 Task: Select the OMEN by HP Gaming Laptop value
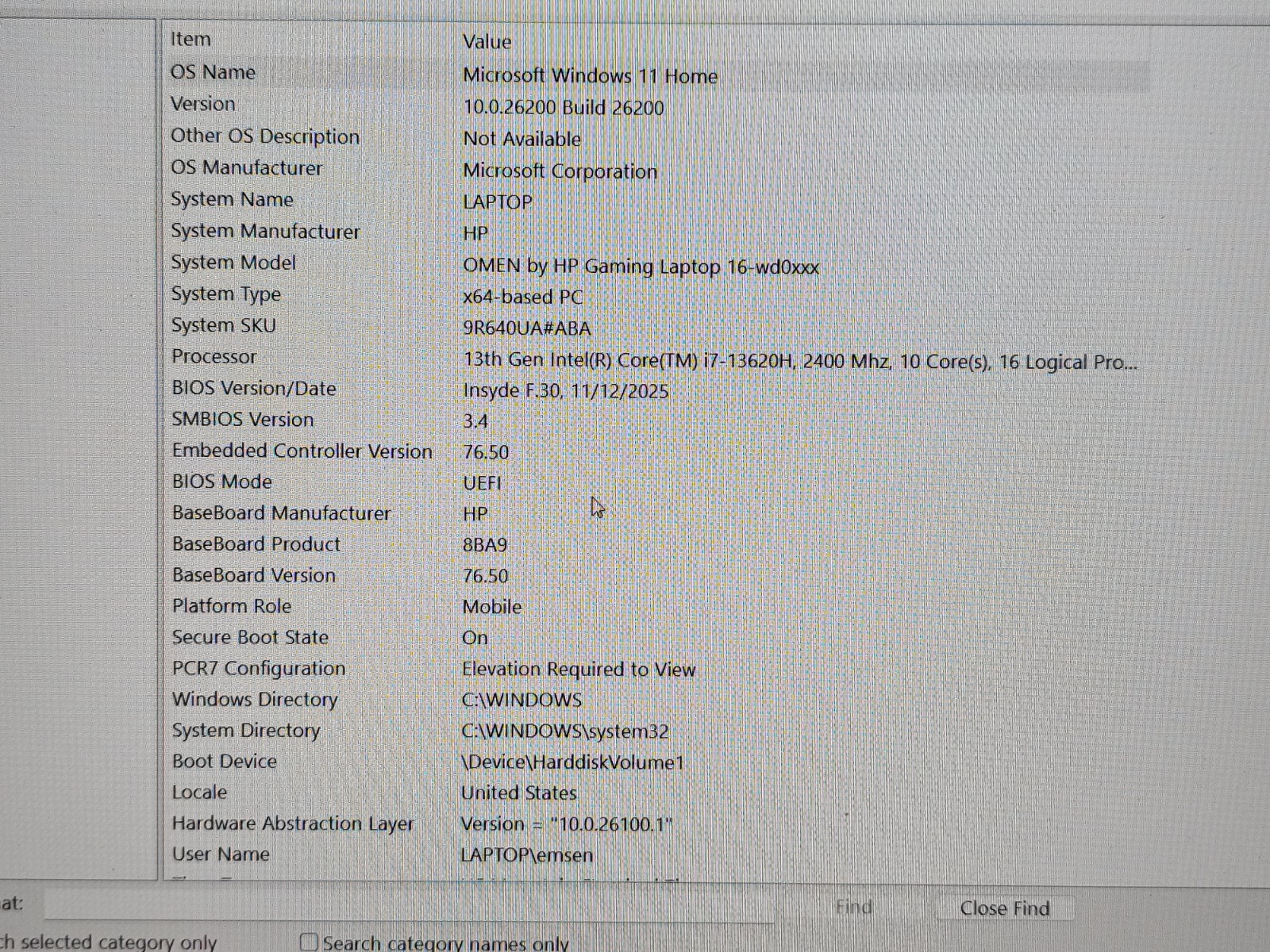[x=641, y=267]
